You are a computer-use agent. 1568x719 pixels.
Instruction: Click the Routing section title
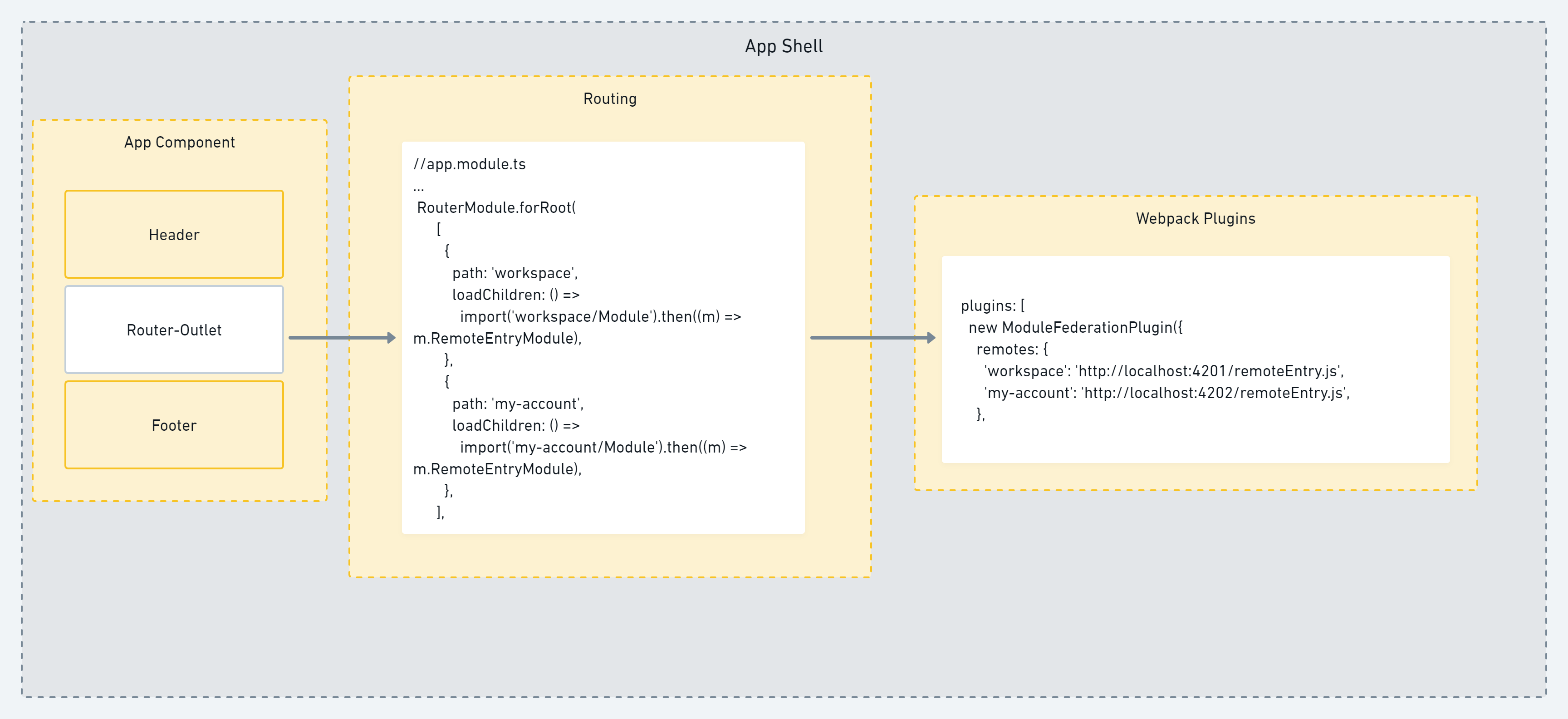pyautogui.click(x=609, y=98)
